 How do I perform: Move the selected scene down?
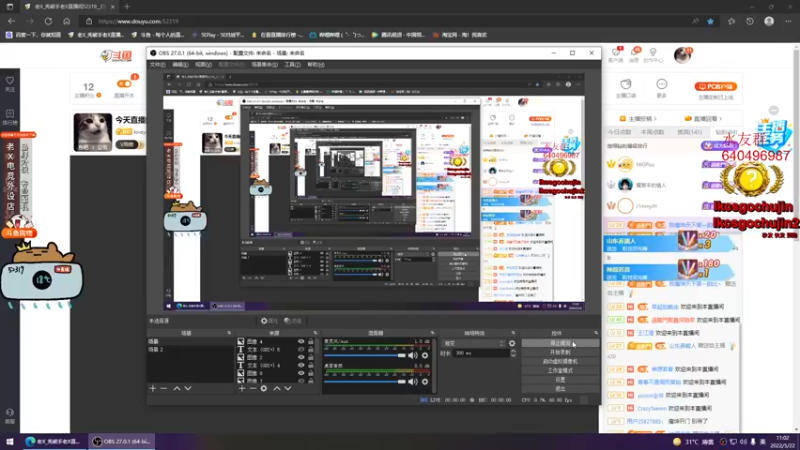188,389
